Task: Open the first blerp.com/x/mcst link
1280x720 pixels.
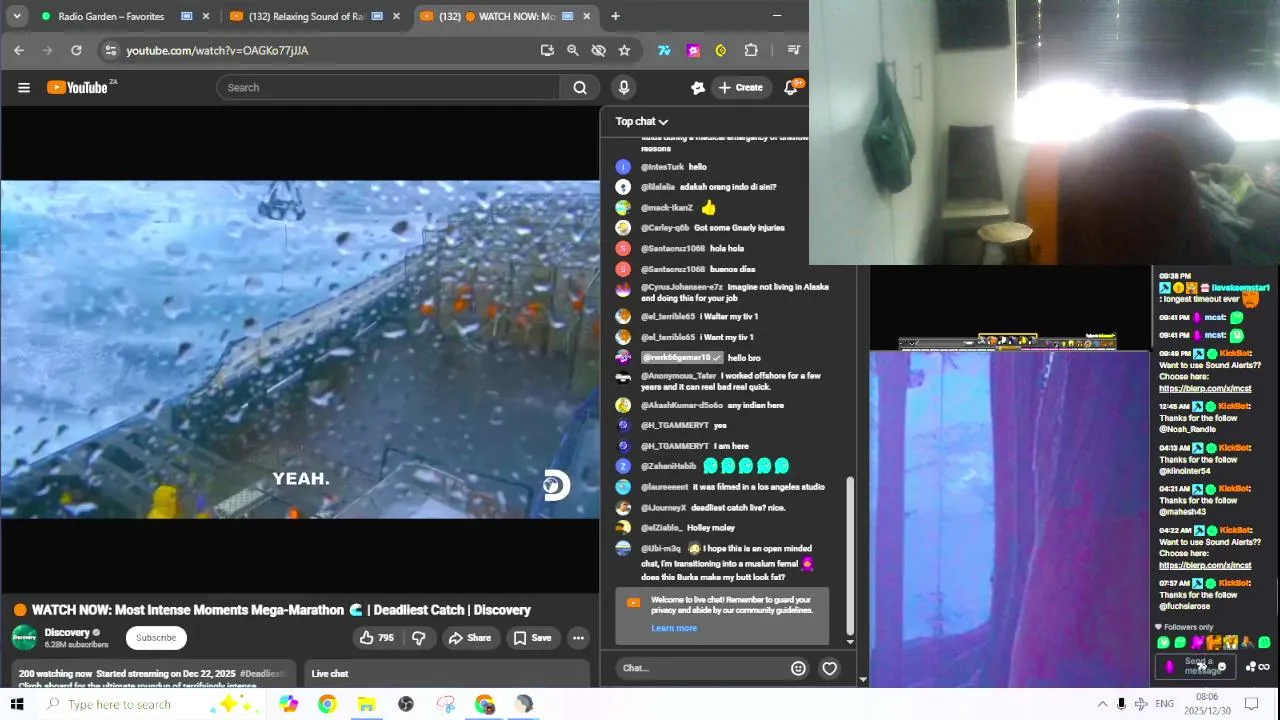Action: pyautogui.click(x=1205, y=389)
